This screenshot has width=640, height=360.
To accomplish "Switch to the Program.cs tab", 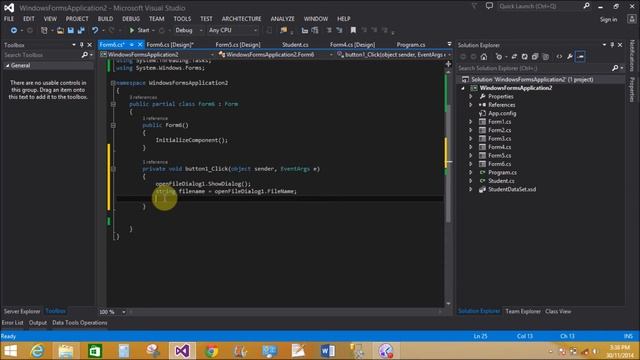I will click(411, 44).
